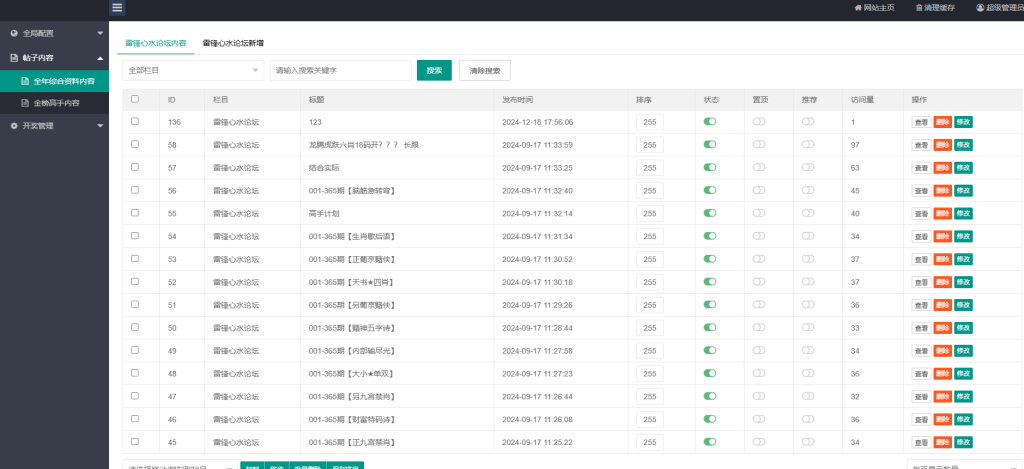Expand 开奖管理 sidebar section
The width and height of the screenshot is (1024, 469).
point(54,126)
